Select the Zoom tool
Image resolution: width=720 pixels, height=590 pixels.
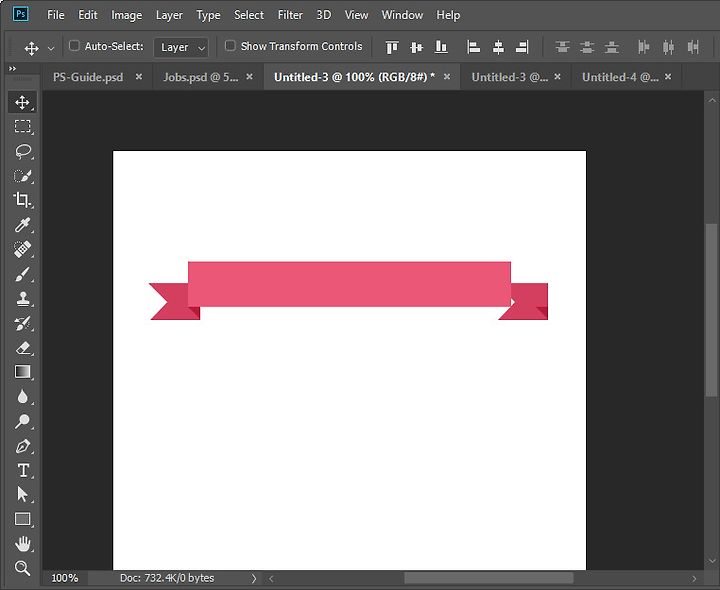click(22, 568)
